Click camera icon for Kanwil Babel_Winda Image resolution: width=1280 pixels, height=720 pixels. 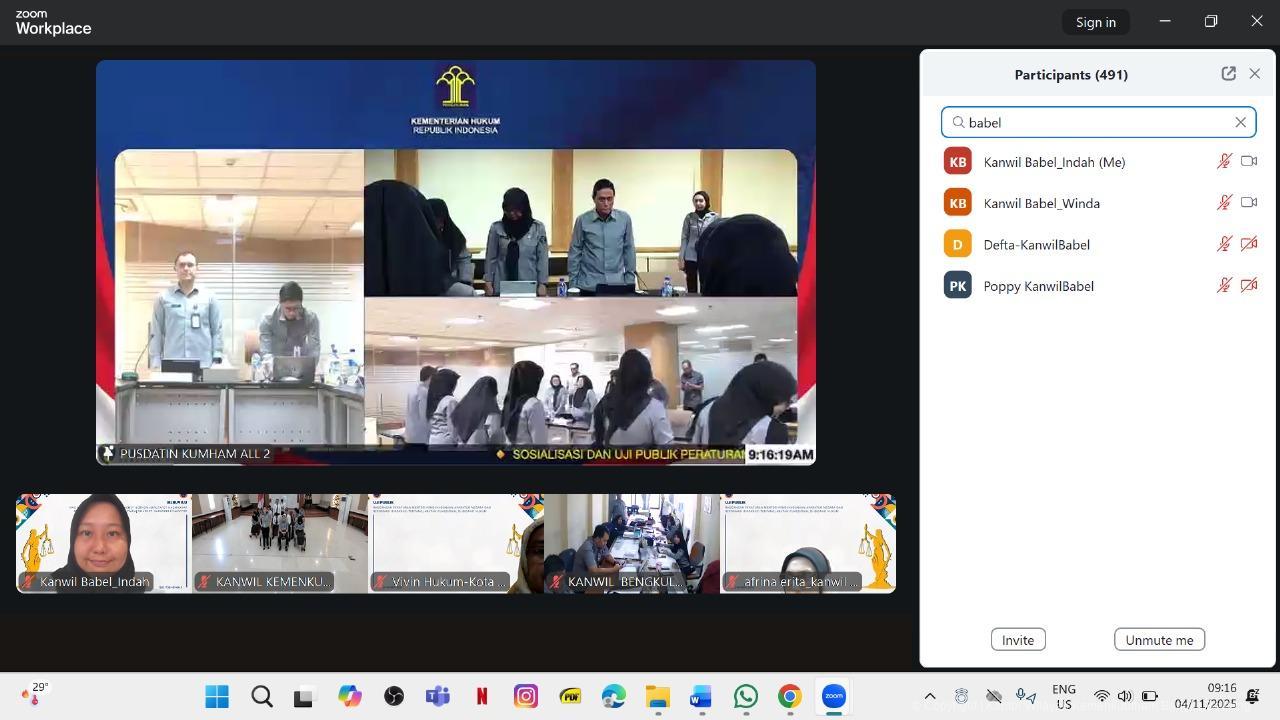point(1248,202)
